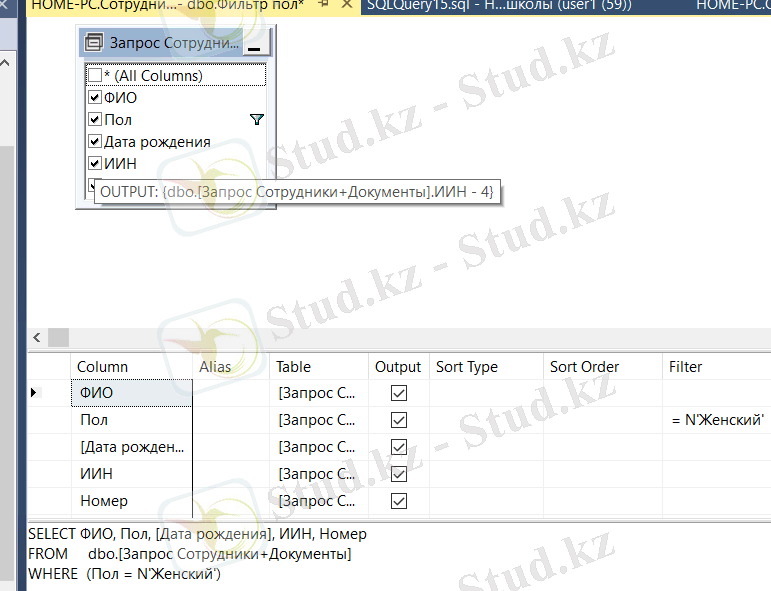
Task: Click the Sort Type cell of Пол row
Action: (x=486, y=420)
